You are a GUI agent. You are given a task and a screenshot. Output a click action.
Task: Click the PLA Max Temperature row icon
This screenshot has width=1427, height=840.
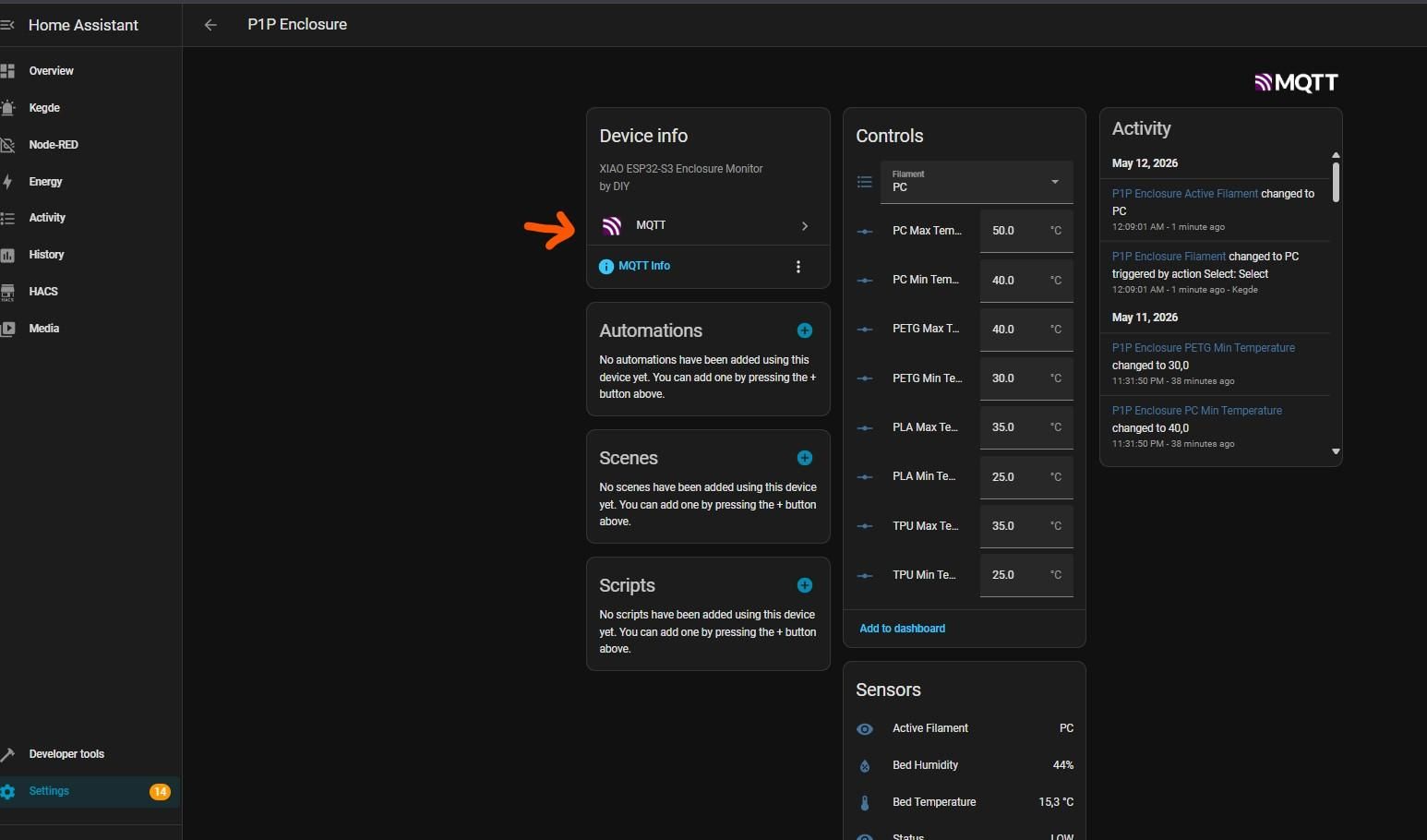865,428
